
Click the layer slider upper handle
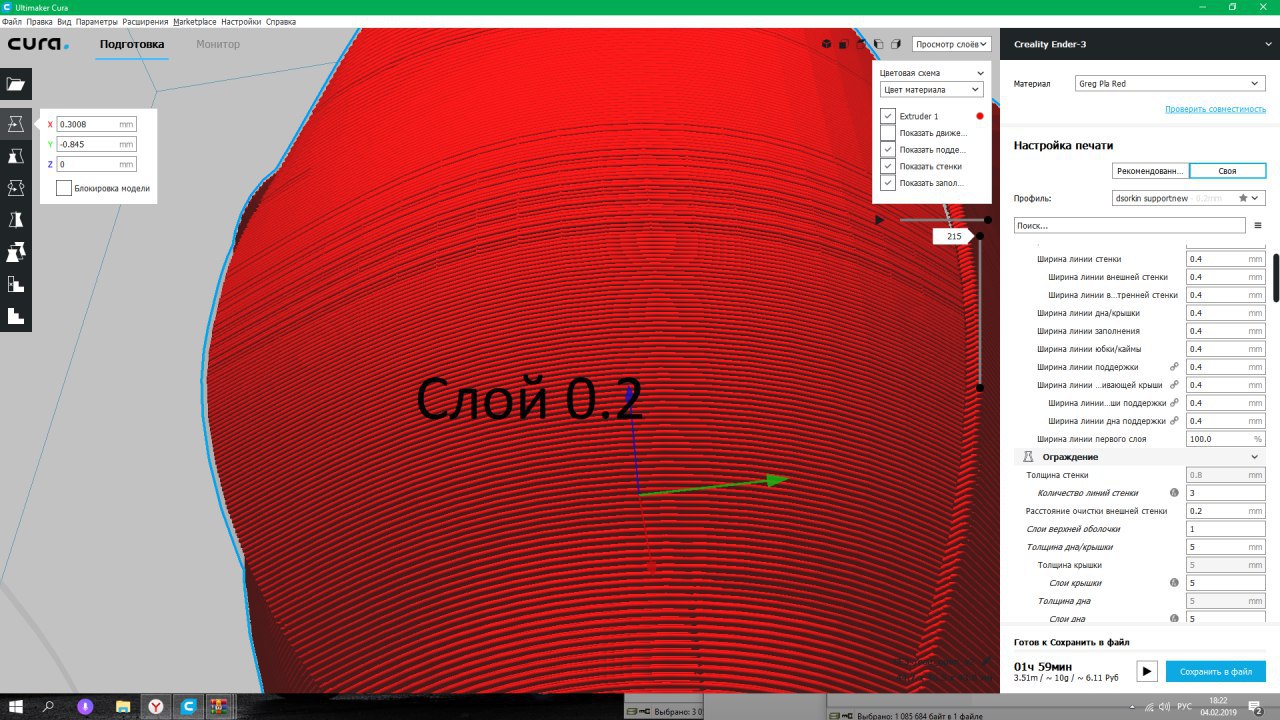point(980,236)
